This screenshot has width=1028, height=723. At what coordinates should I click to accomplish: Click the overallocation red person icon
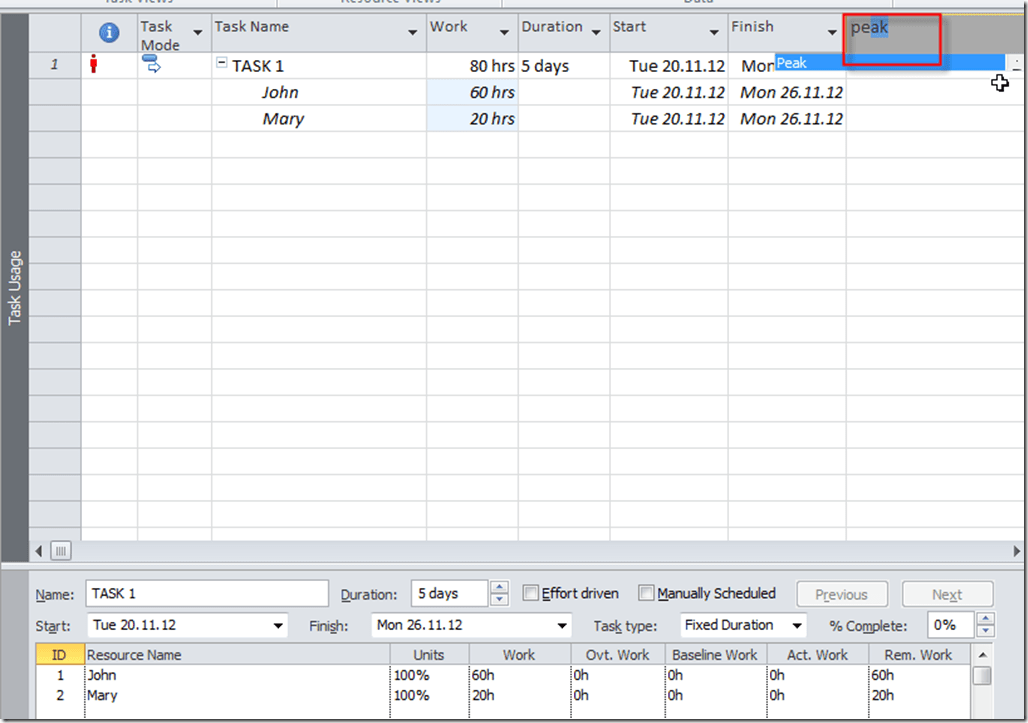point(95,66)
